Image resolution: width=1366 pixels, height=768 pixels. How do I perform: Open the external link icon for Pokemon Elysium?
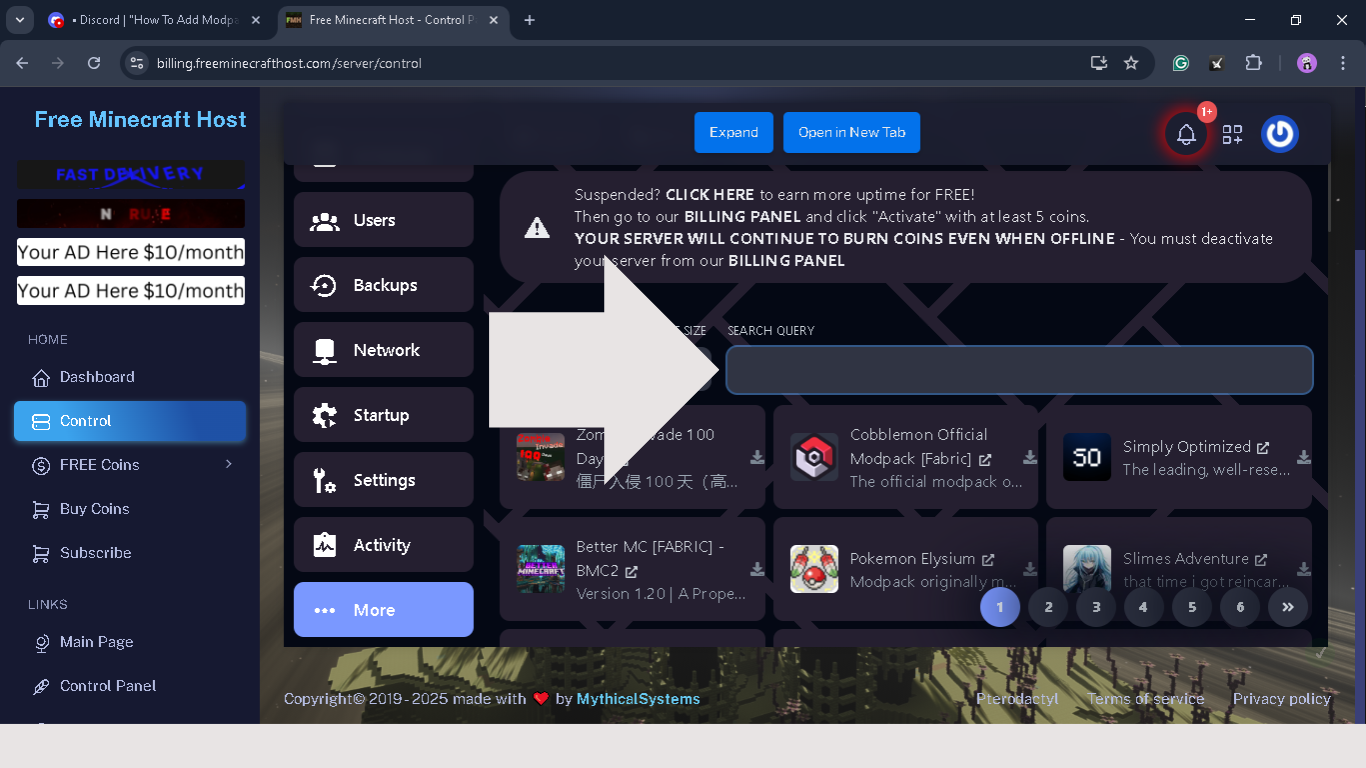(x=988, y=560)
